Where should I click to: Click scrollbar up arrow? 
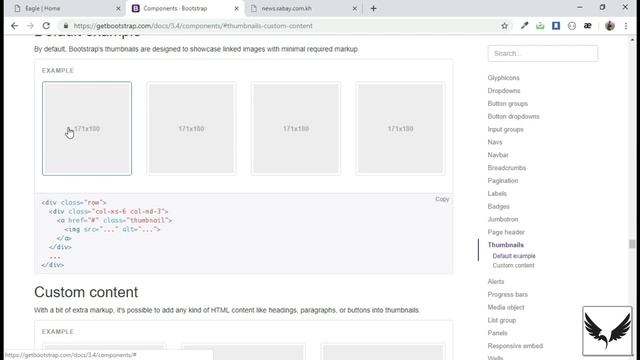point(632,40)
